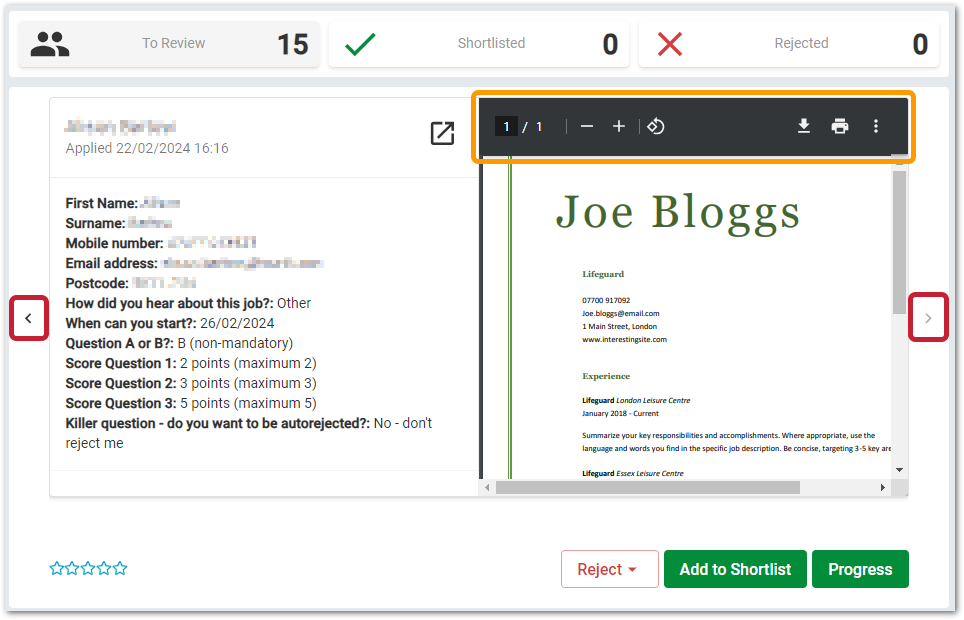
Task: Rotate the CV document
Action: (x=656, y=126)
